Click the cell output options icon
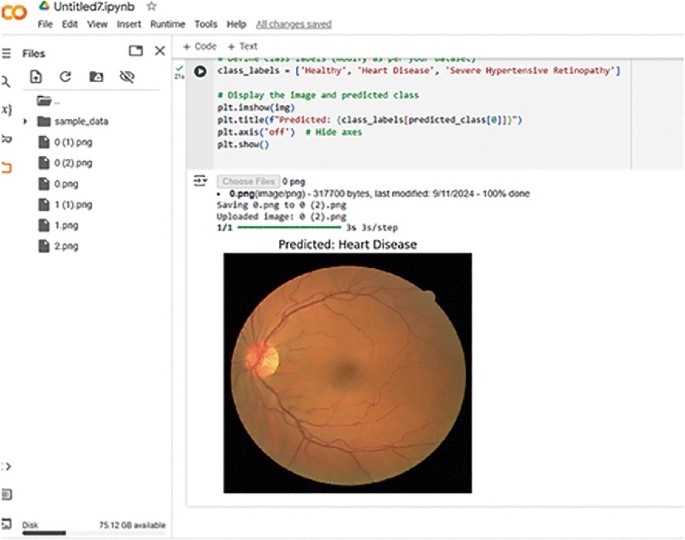 [x=200, y=181]
